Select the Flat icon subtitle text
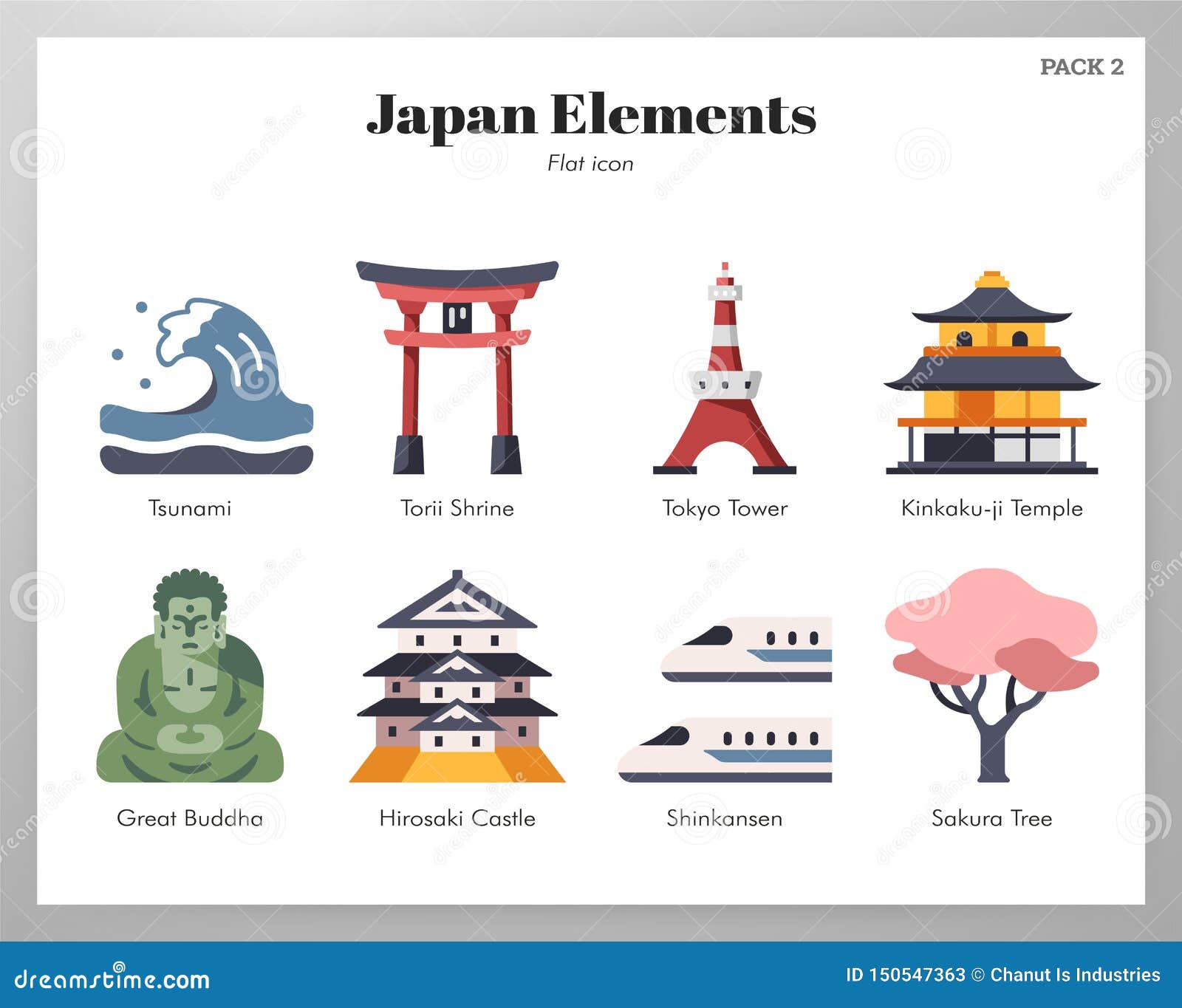This screenshot has width=1182, height=1008. pos(590,164)
